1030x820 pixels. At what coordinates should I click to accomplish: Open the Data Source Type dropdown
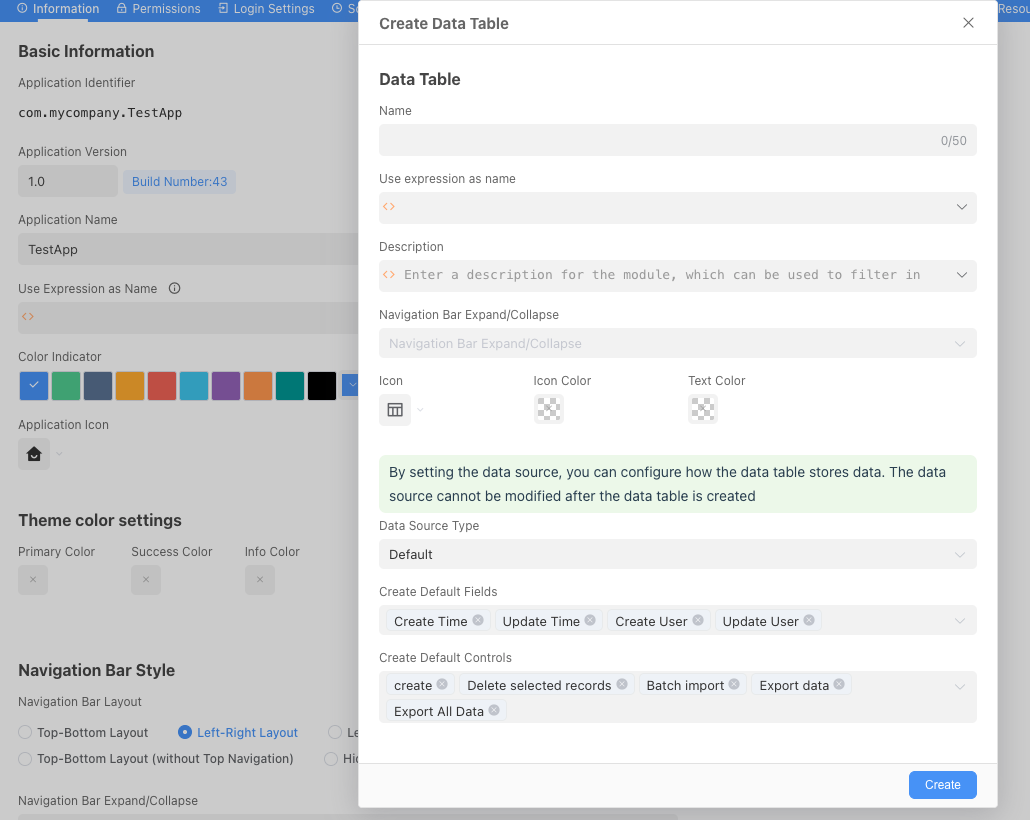[x=677, y=553]
